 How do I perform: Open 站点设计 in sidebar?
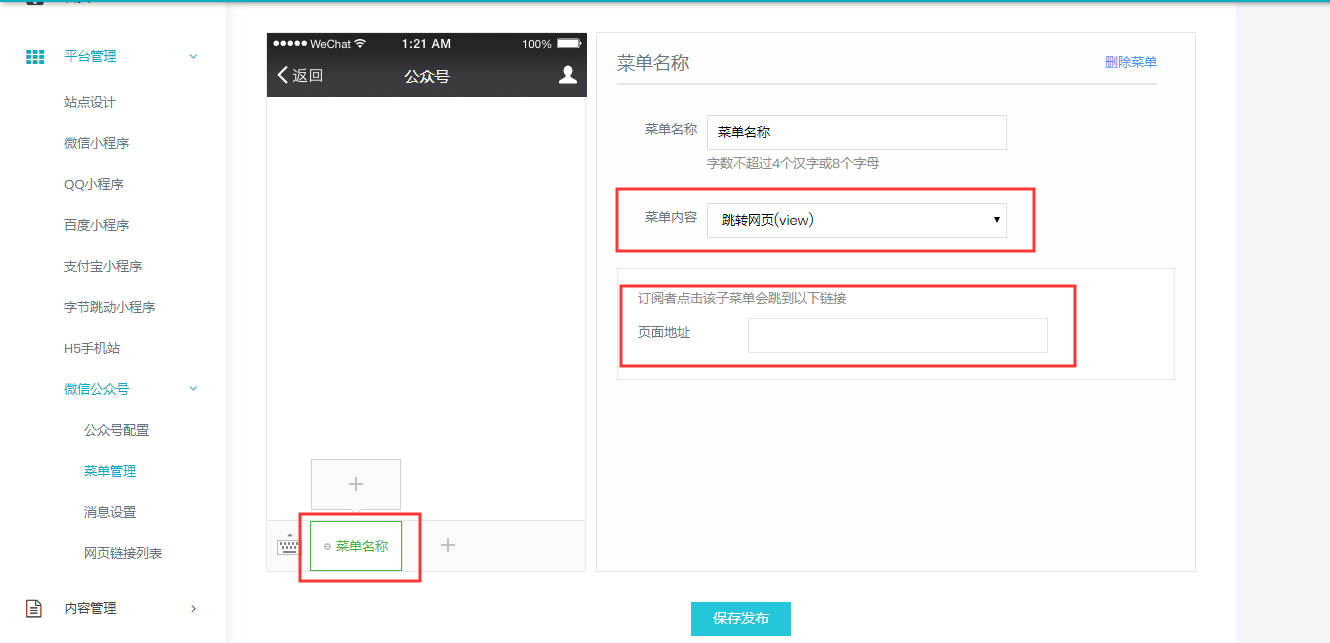(90, 102)
